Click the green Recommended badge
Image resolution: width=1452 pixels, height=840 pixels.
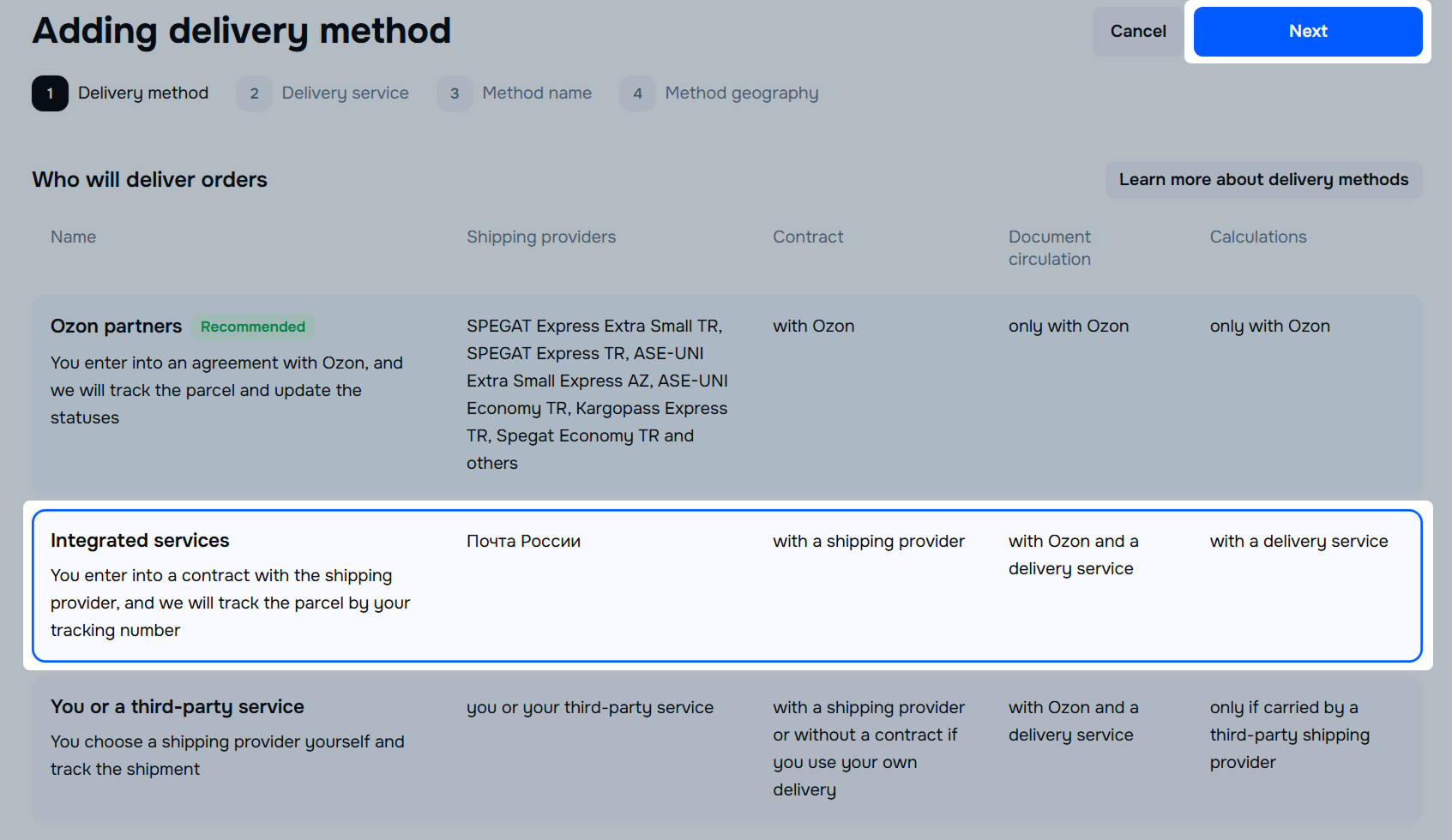tap(253, 327)
